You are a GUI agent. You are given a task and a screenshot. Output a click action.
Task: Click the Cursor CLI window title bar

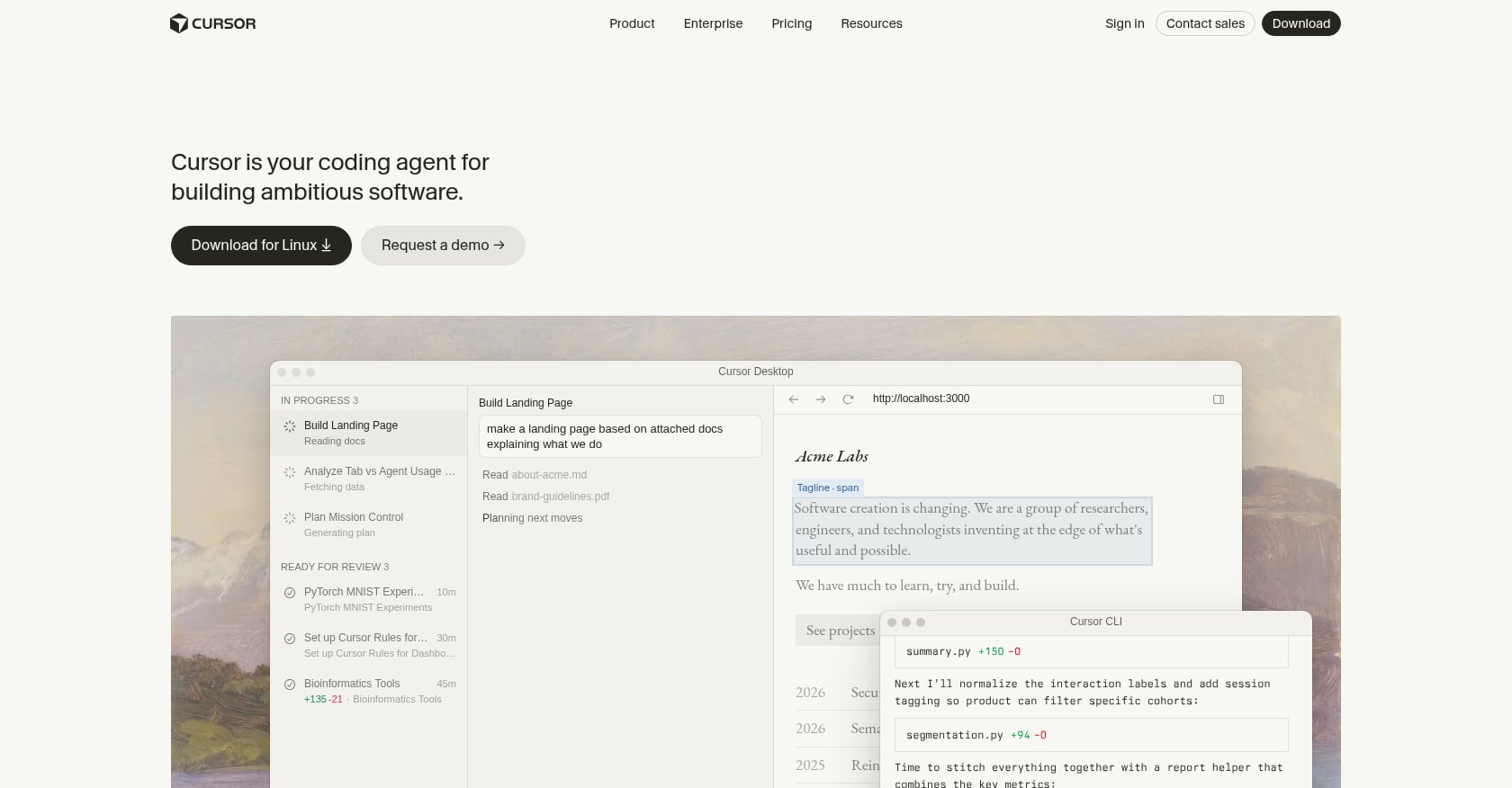(x=1095, y=622)
